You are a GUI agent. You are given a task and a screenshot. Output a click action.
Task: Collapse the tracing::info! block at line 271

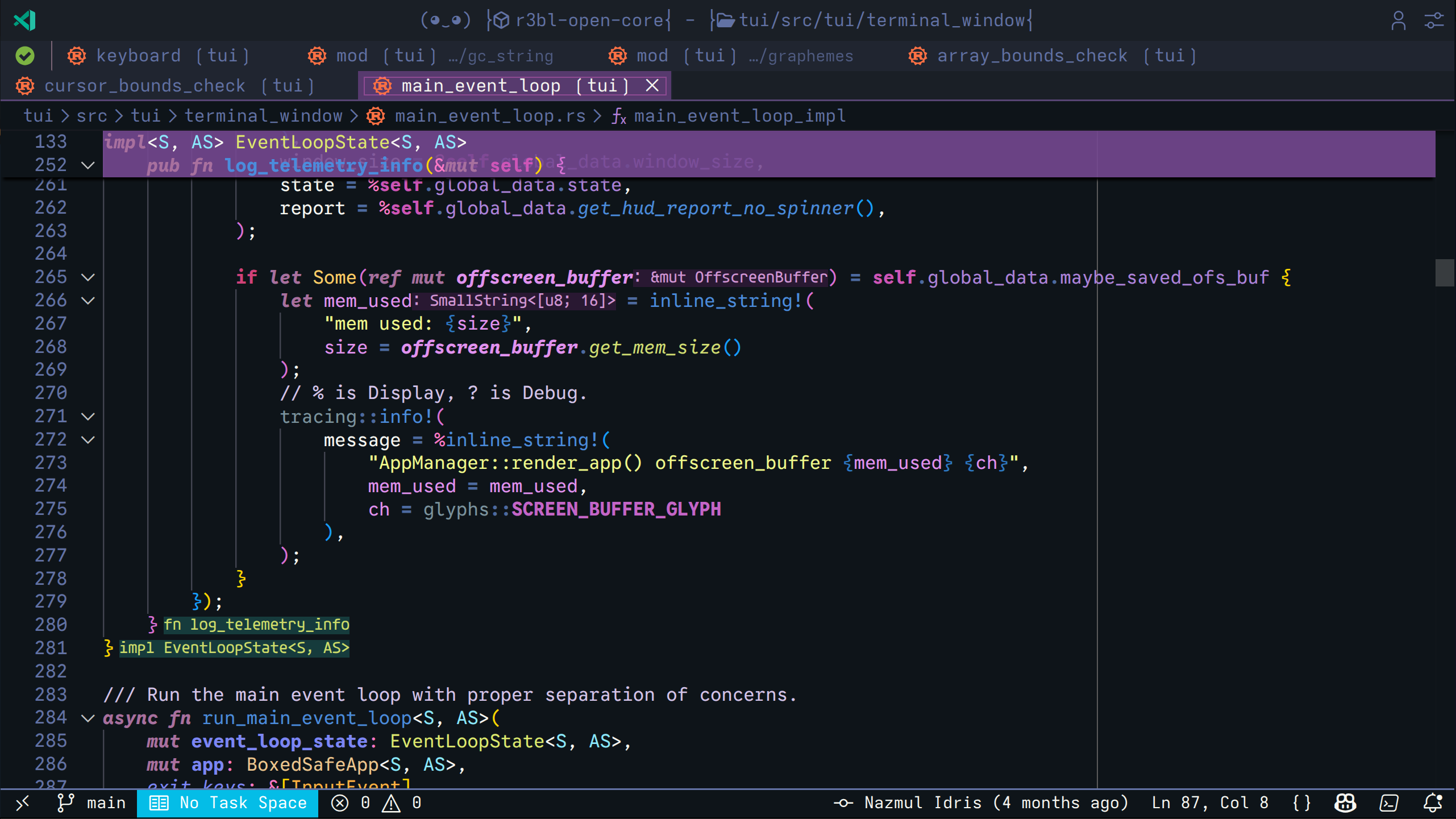click(88, 416)
